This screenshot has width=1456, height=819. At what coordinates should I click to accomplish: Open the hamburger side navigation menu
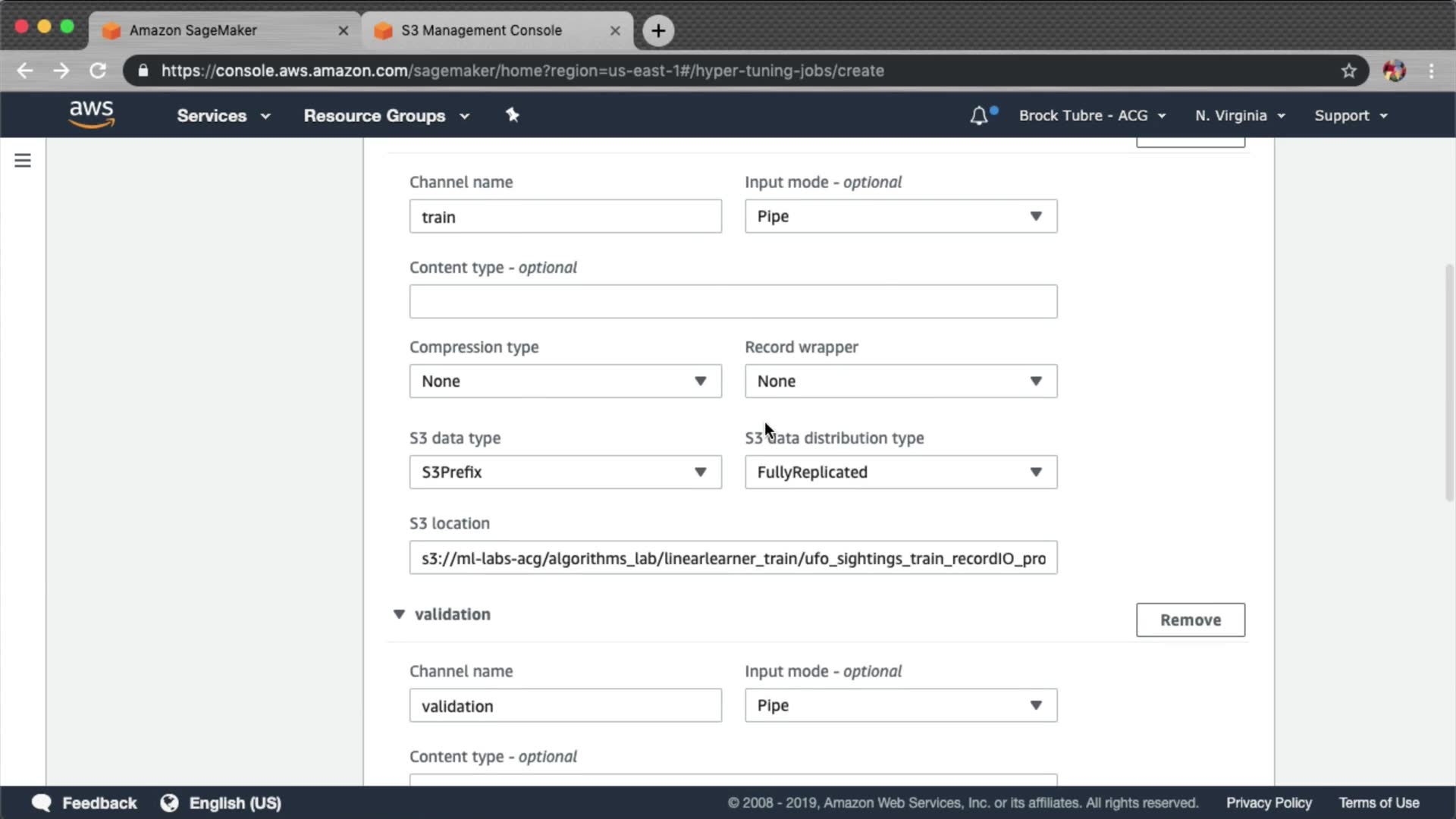pyautogui.click(x=23, y=161)
